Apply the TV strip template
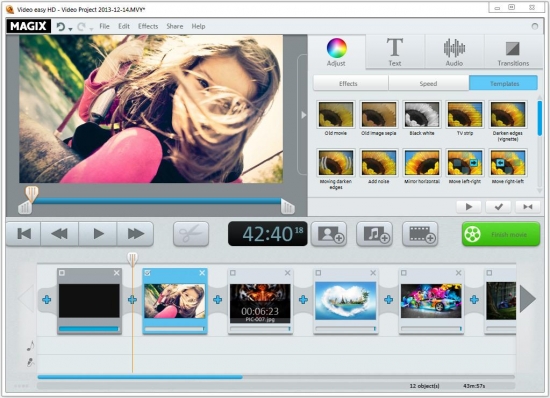The image size is (550, 398). [465, 114]
